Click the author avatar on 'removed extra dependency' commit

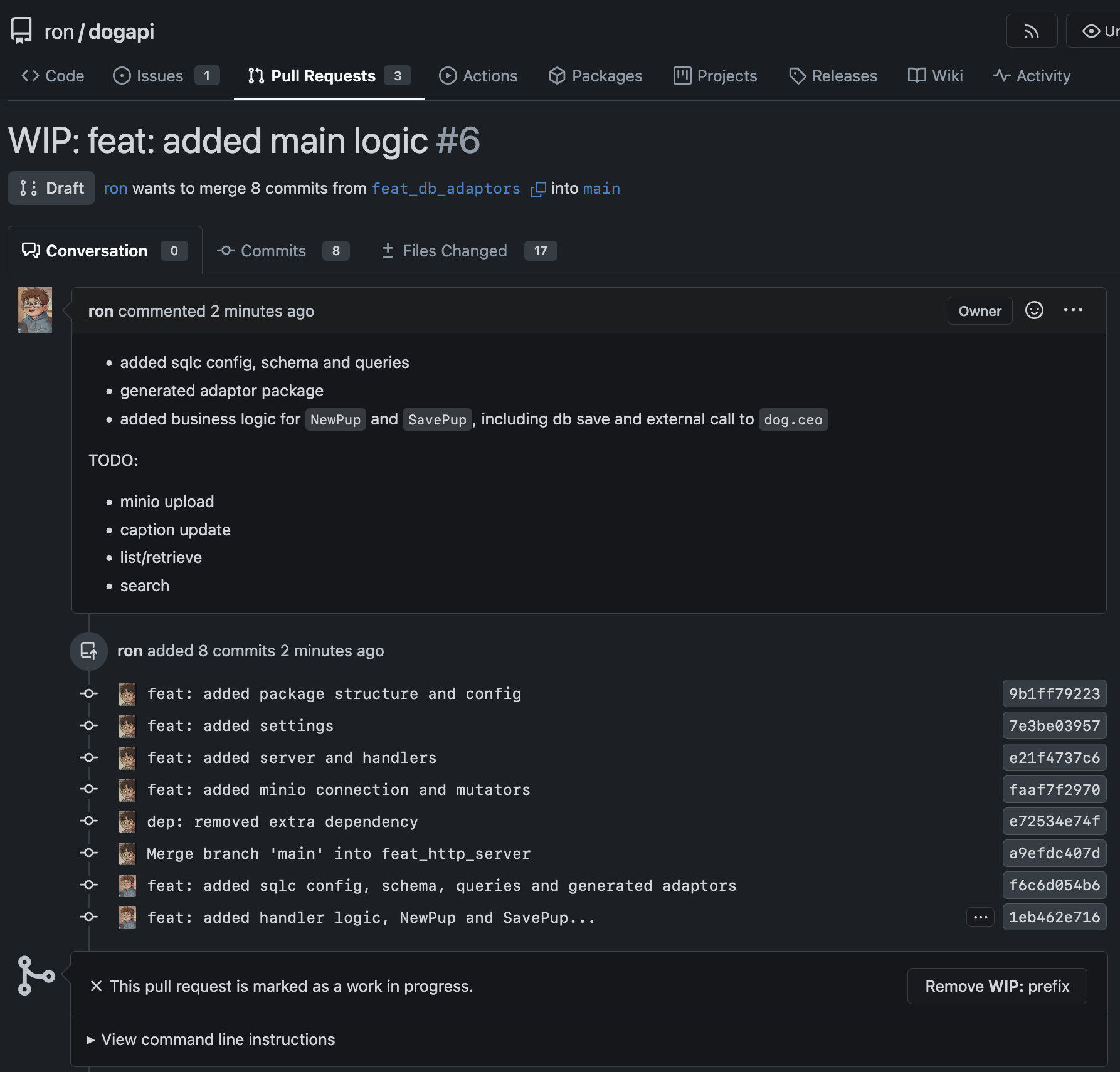tap(127, 821)
